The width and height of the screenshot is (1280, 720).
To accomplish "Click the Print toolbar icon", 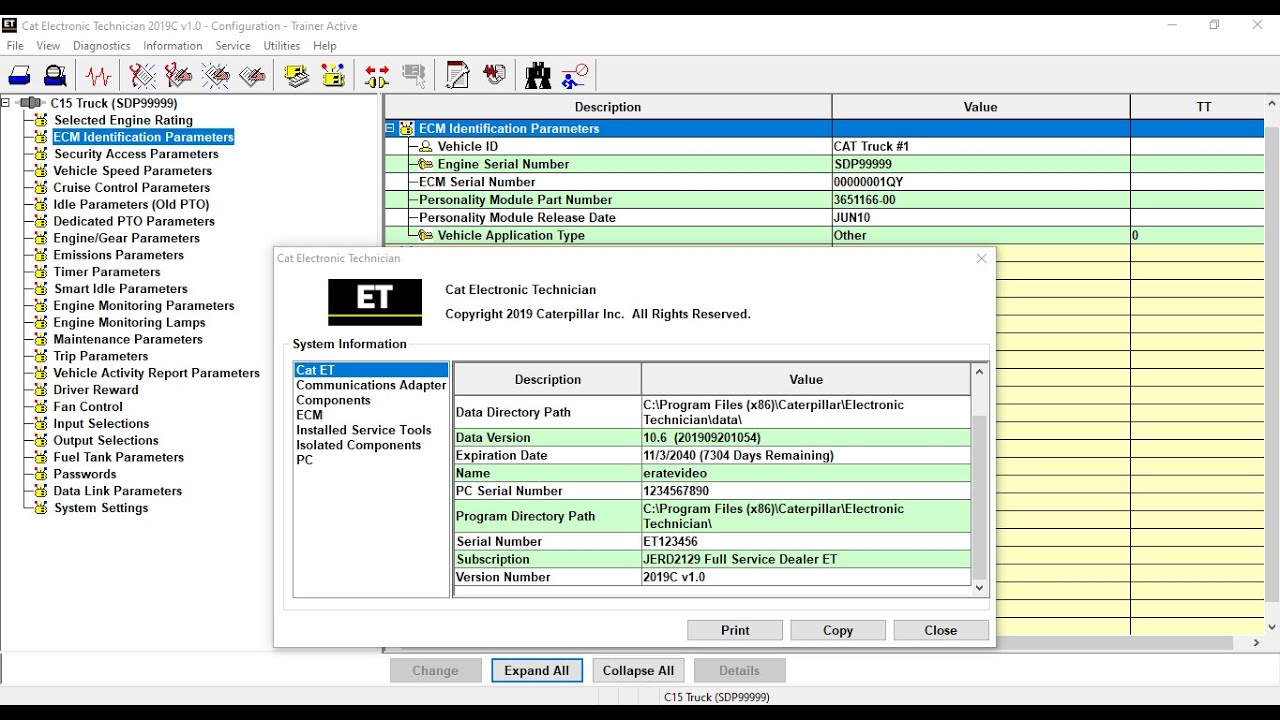I will [19, 76].
